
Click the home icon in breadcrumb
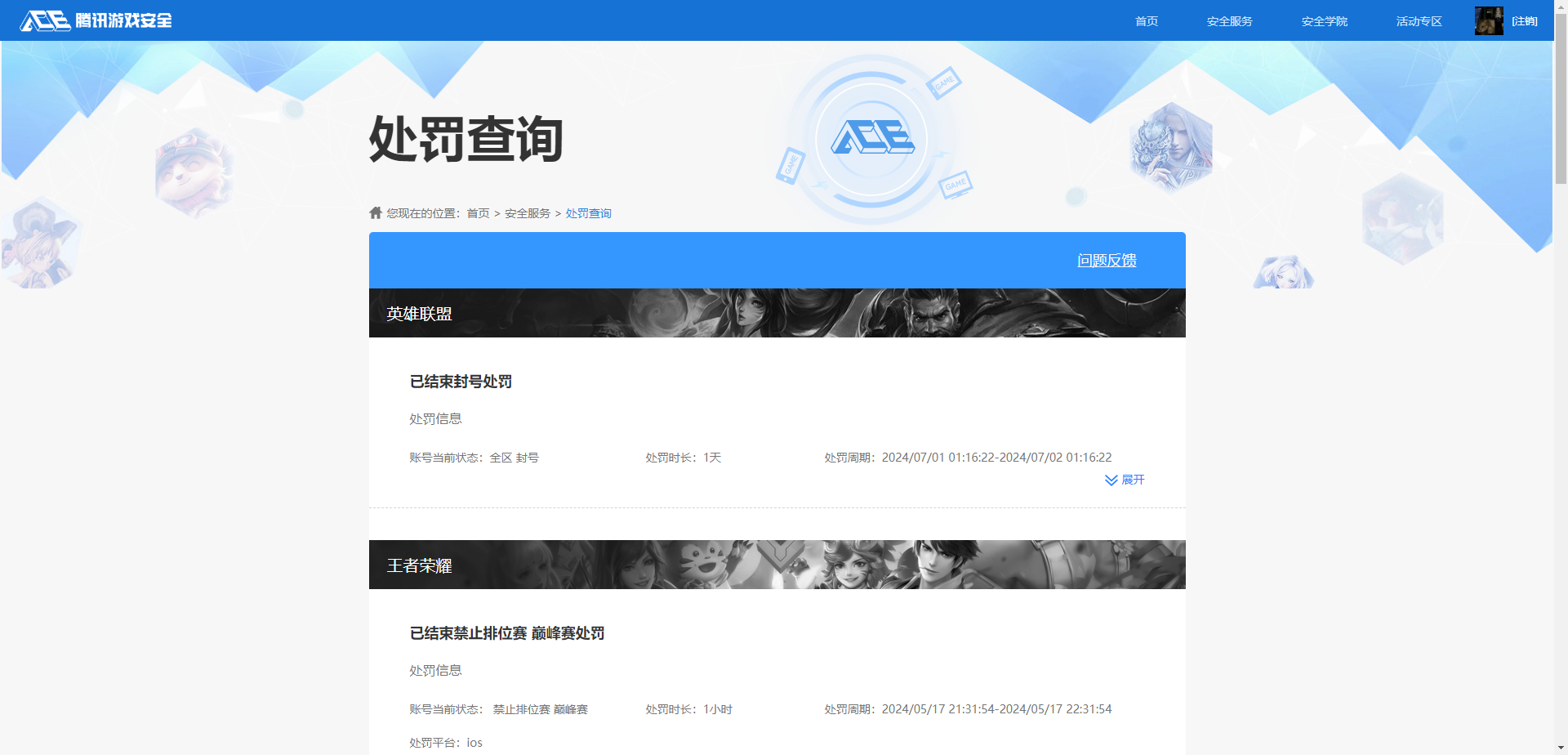coord(376,213)
